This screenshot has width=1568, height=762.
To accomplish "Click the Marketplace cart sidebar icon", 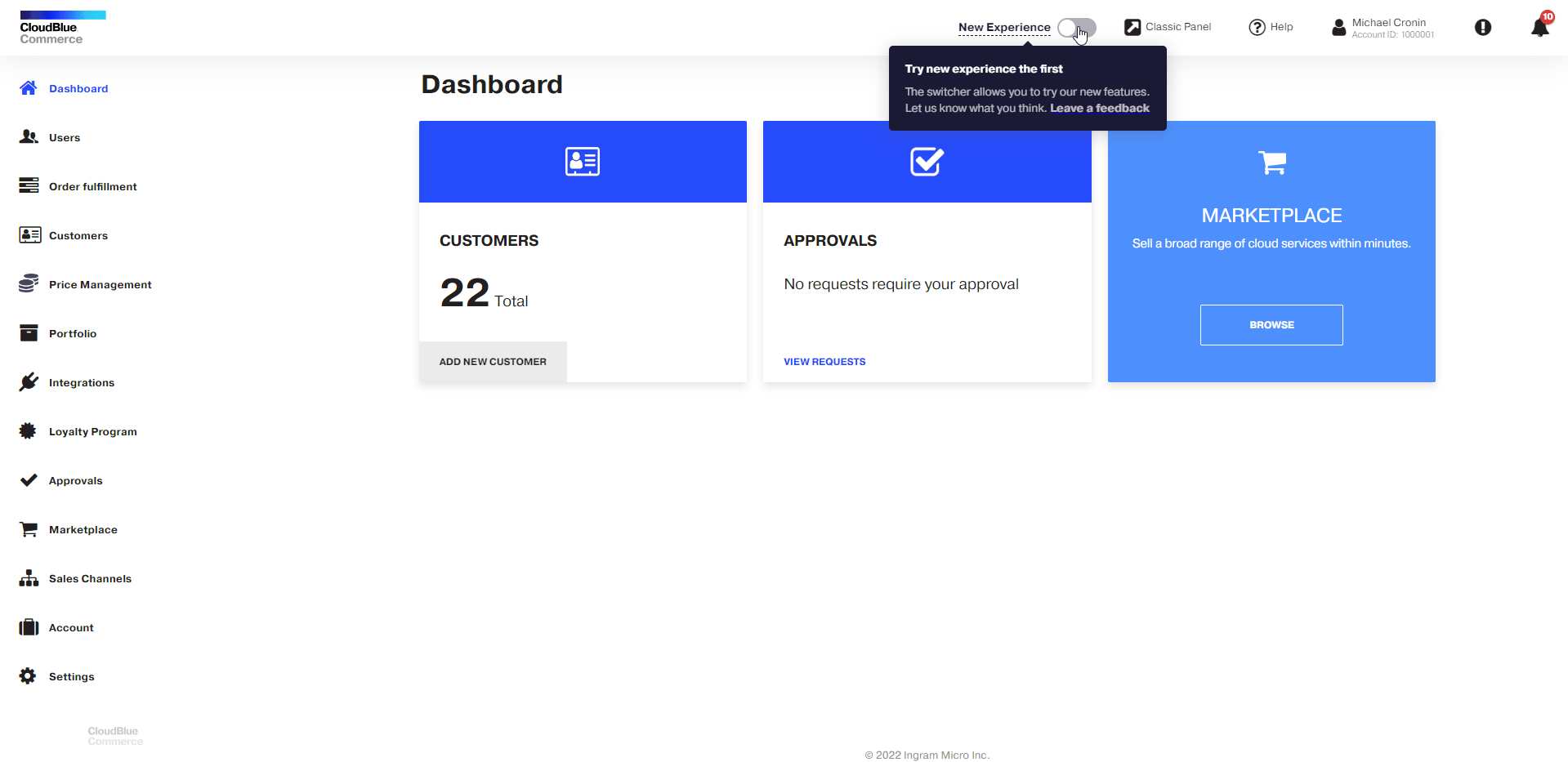I will [29, 529].
